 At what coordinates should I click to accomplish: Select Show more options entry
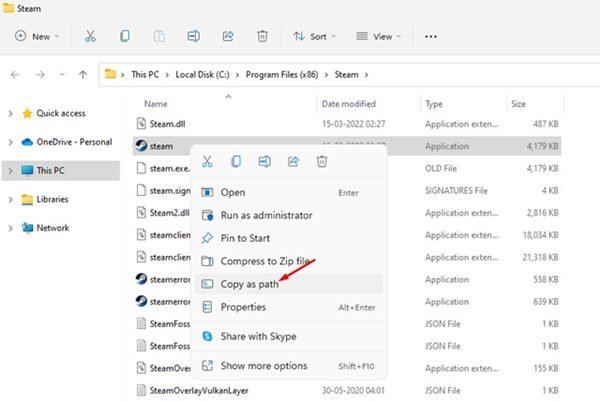264,366
